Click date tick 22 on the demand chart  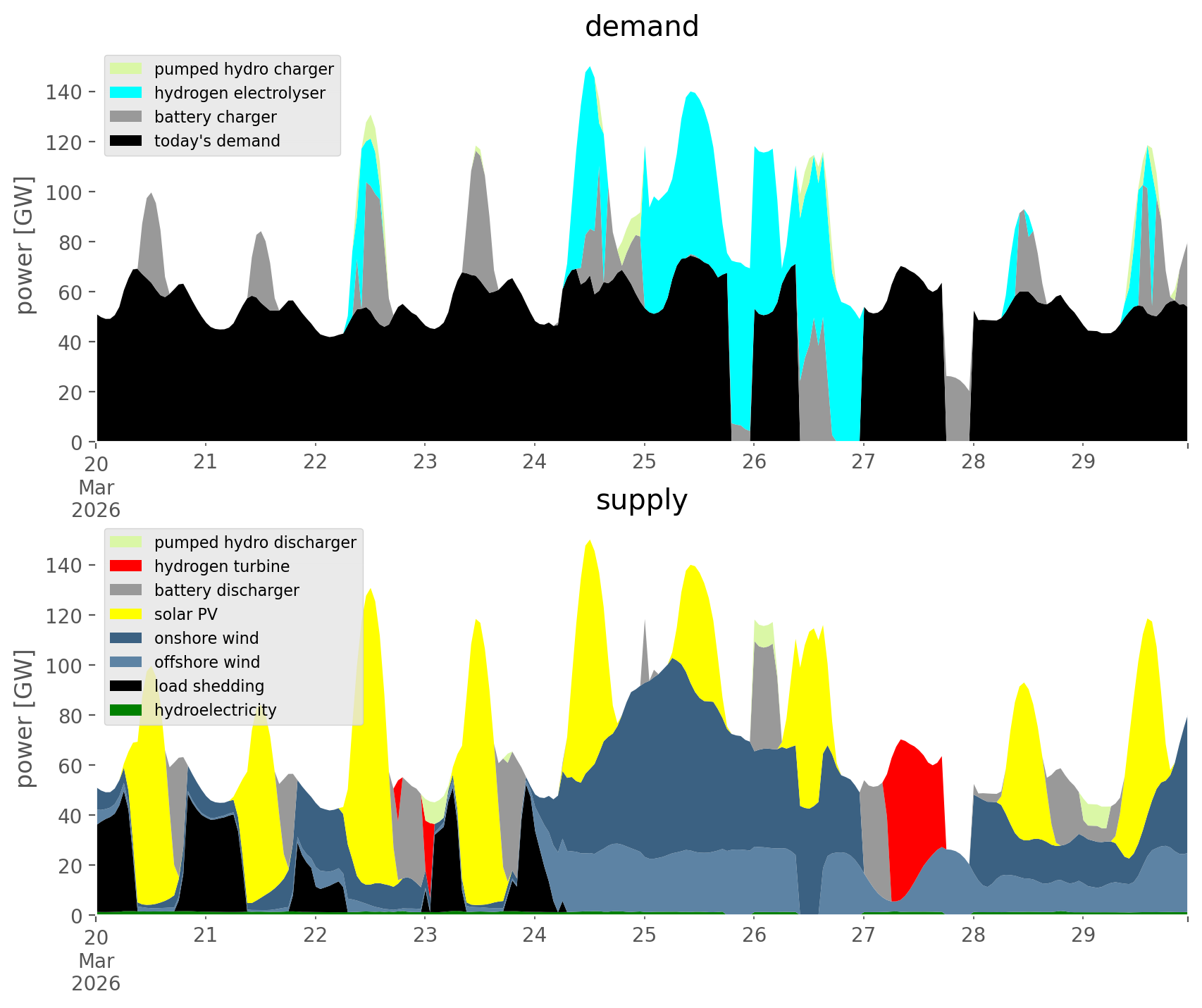point(315,462)
